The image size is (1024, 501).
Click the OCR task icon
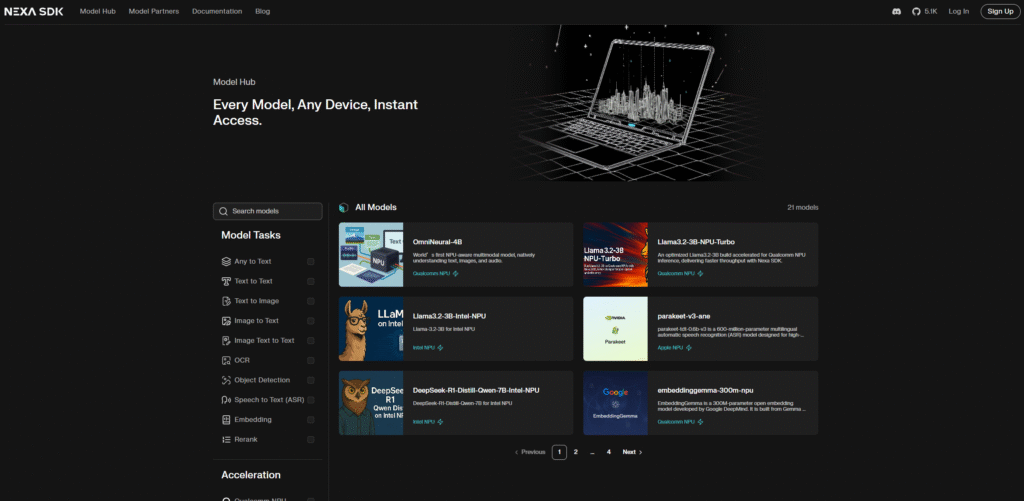click(226, 360)
